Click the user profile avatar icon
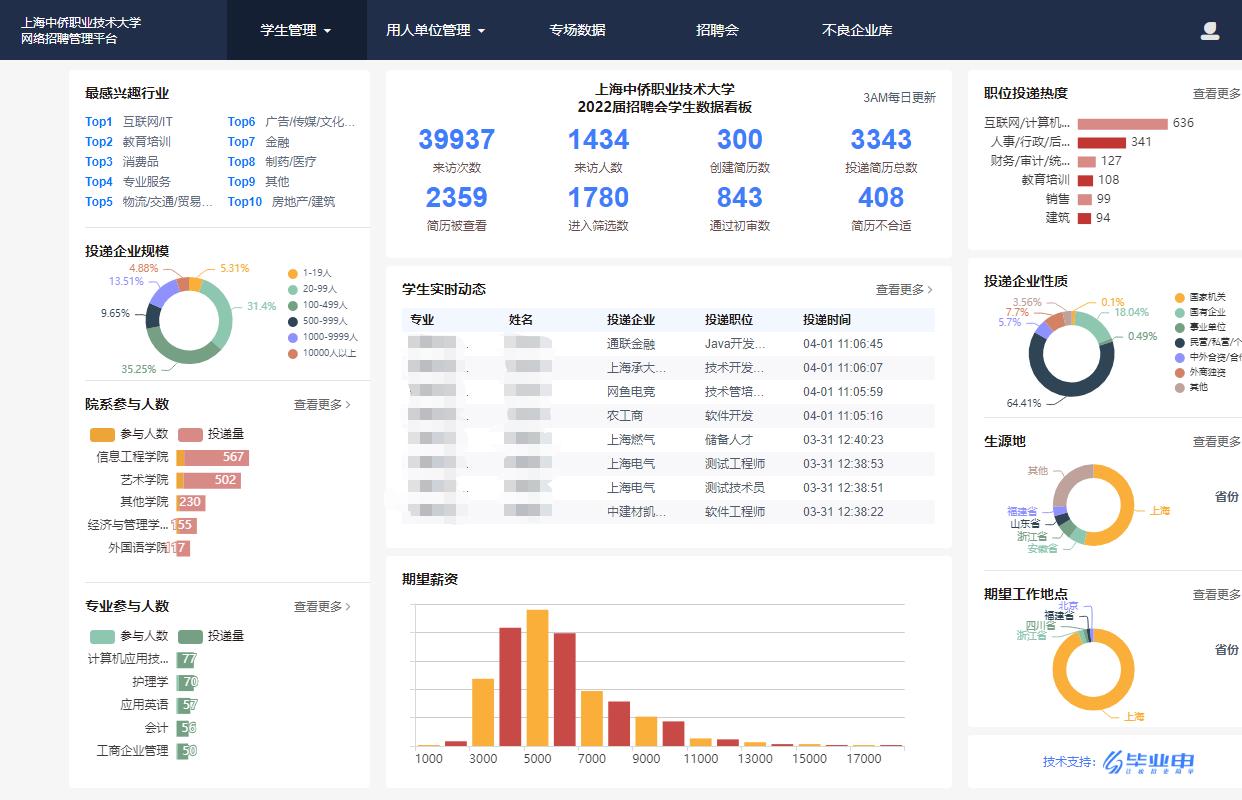1242x800 pixels. click(x=1209, y=31)
